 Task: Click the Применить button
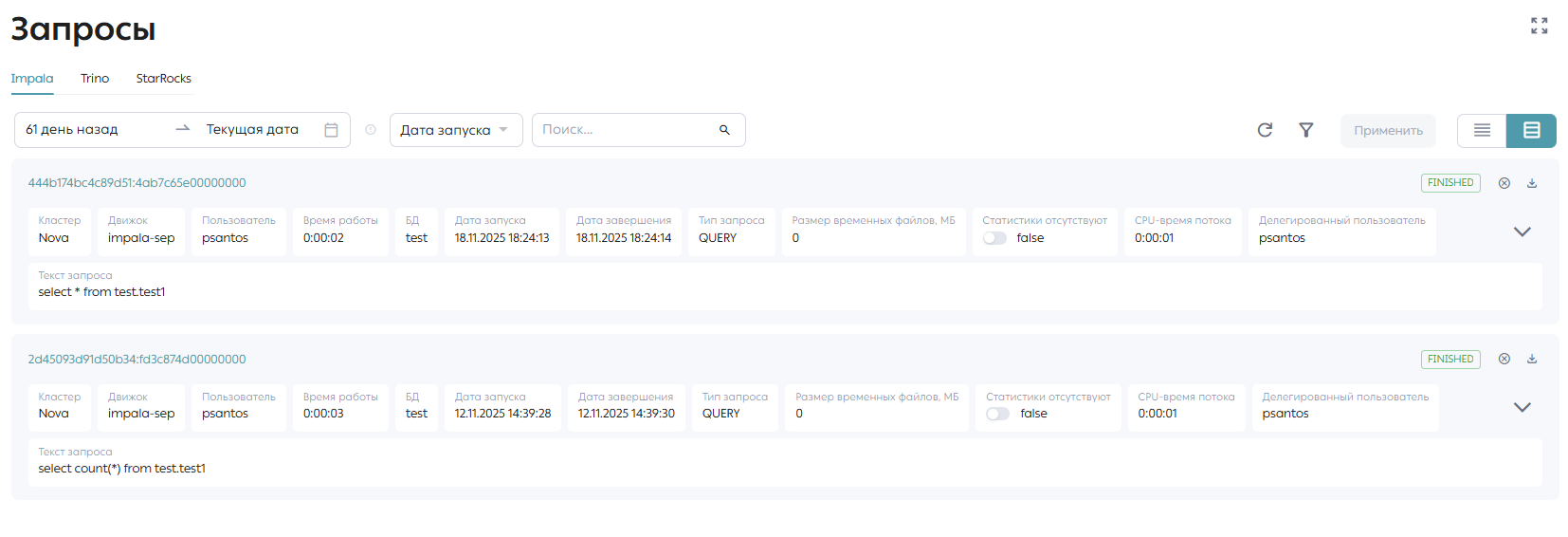(1388, 130)
